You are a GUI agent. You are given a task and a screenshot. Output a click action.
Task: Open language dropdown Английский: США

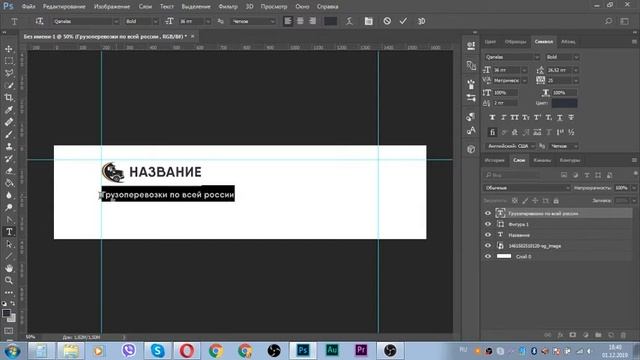point(511,146)
